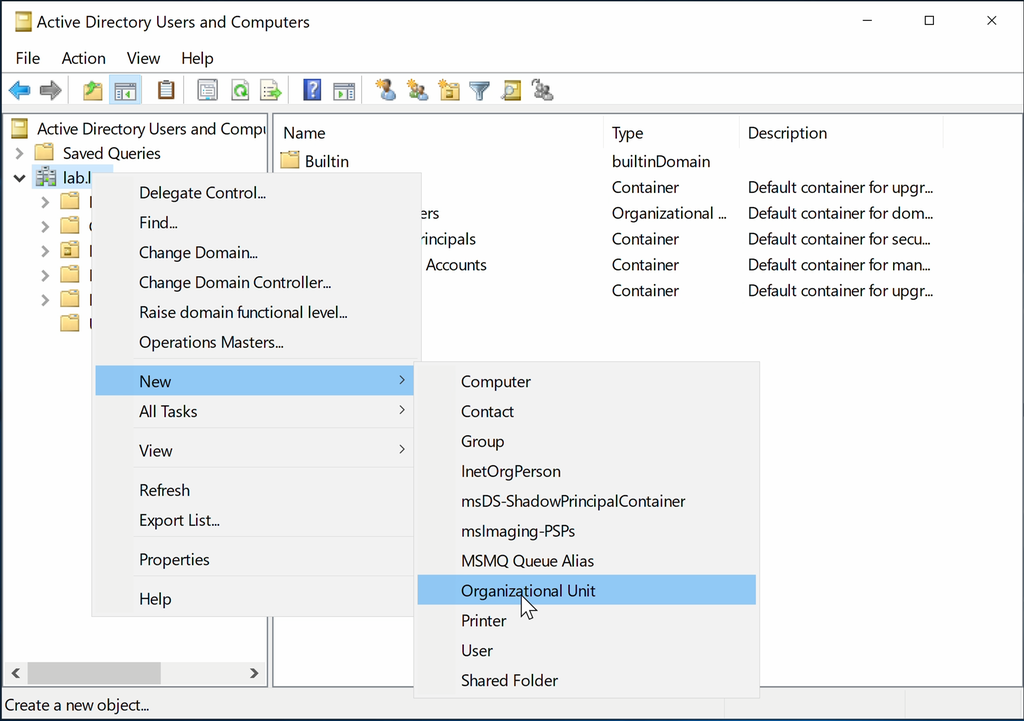Click tree pane horizontal scrollbar right arrow
The width and height of the screenshot is (1024, 721).
[x=254, y=673]
